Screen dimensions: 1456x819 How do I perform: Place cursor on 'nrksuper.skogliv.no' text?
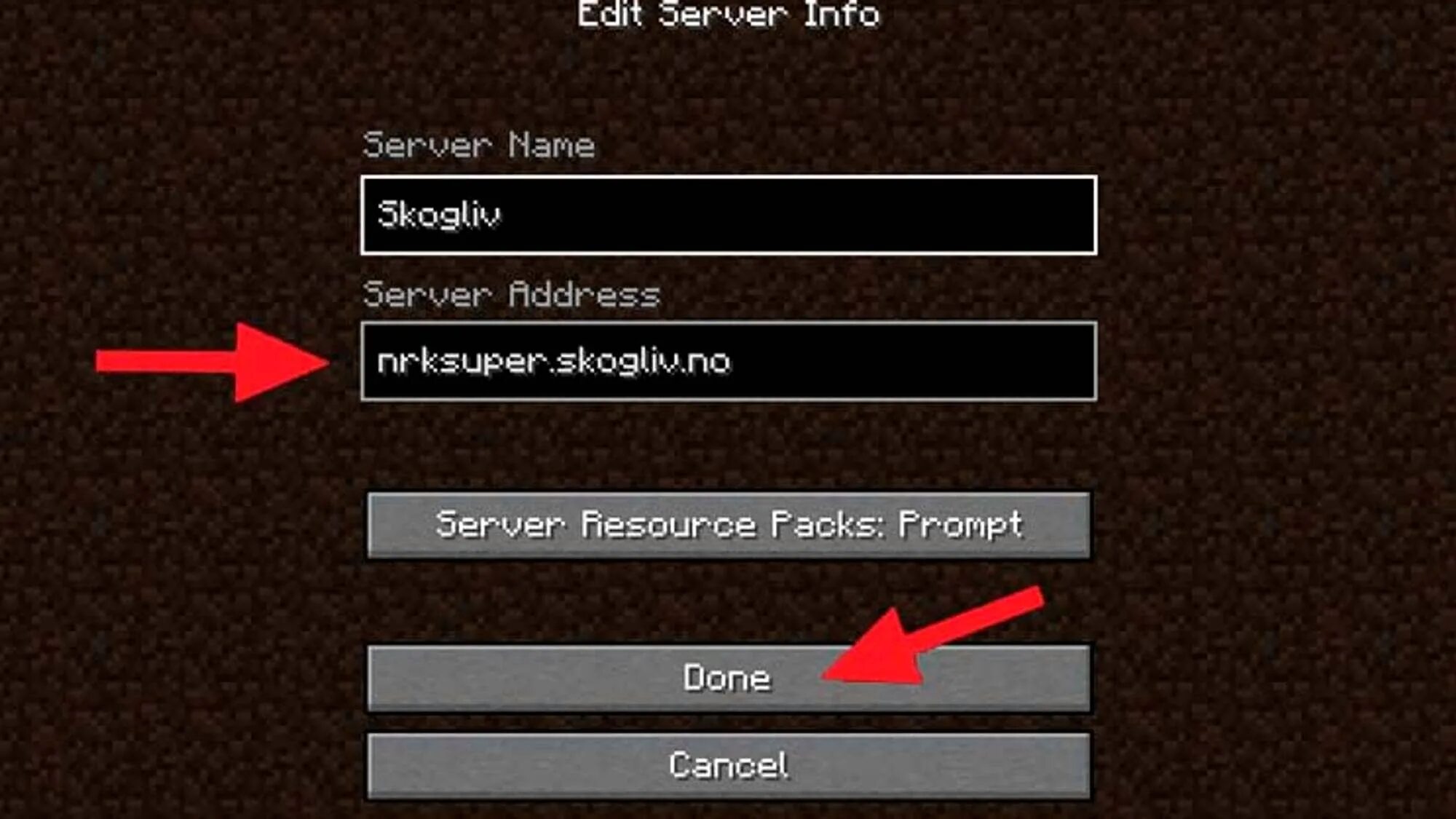click(x=554, y=361)
